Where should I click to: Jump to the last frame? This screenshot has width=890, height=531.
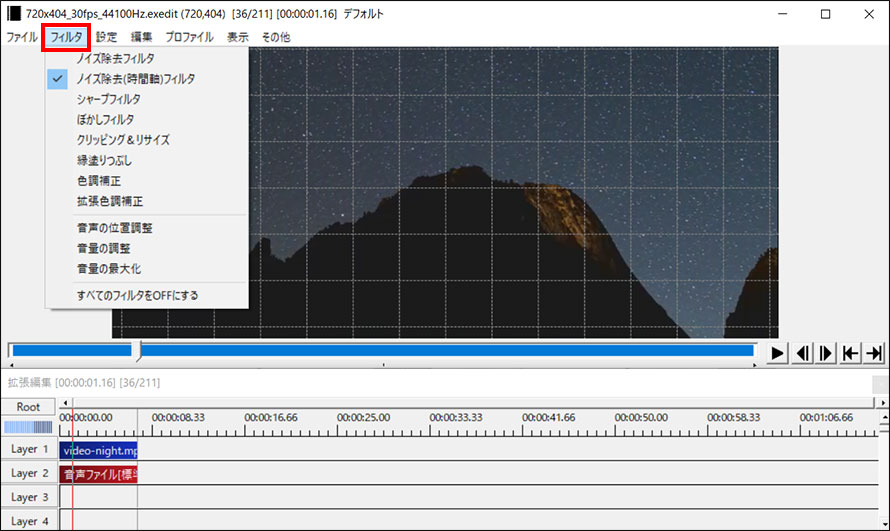click(875, 353)
